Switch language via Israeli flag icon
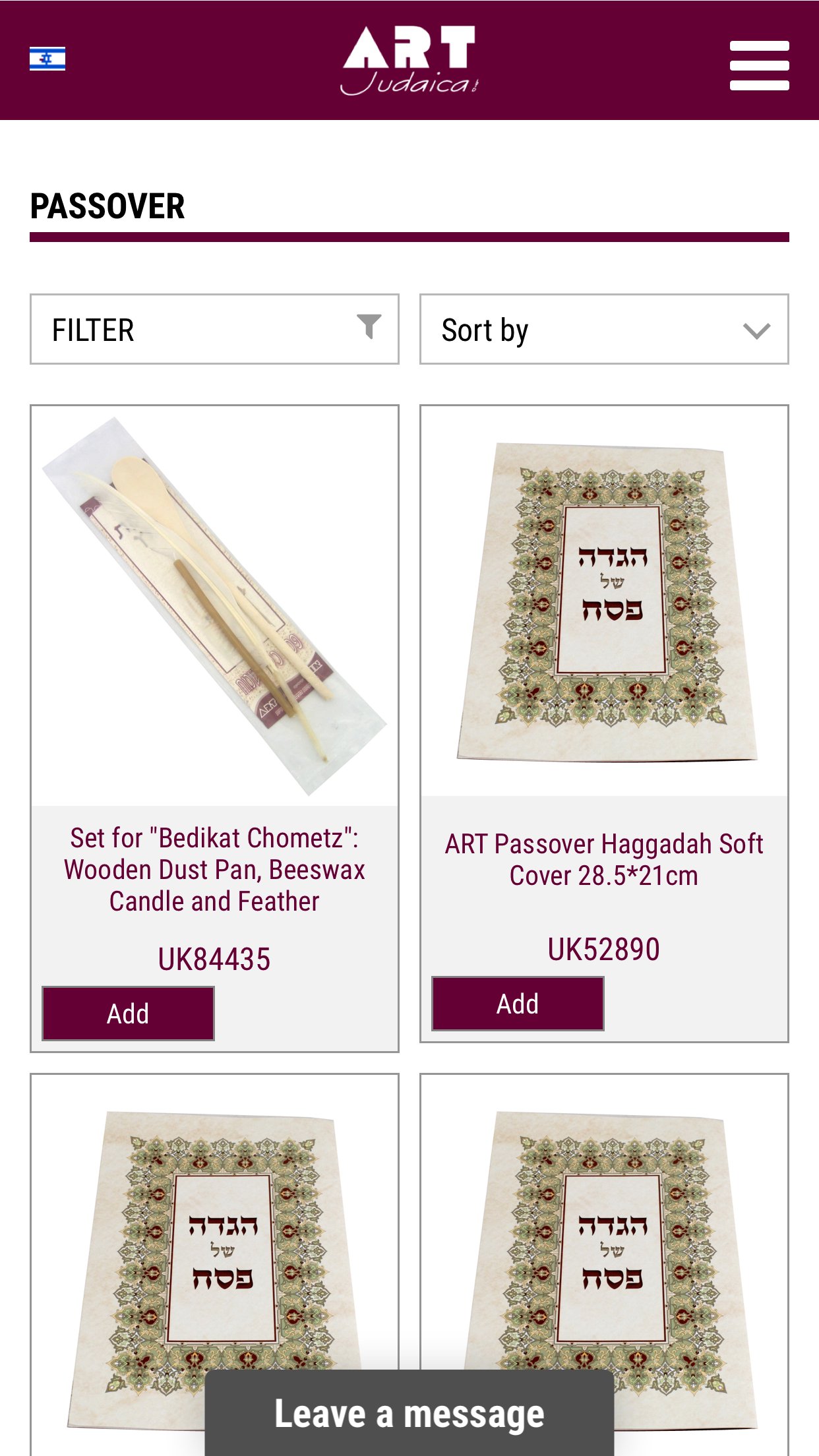The height and width of the screenshot is (1456, 819). pos(47,59)
